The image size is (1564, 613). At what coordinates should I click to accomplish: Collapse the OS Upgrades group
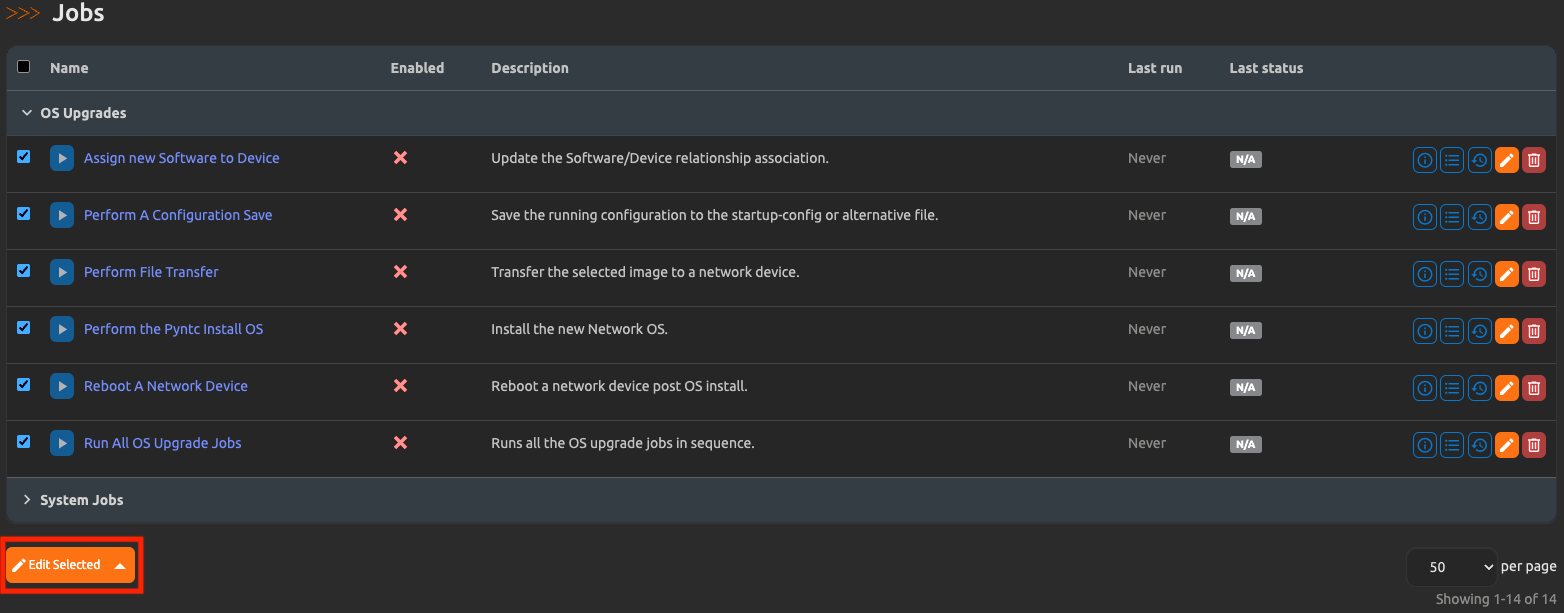click(x=27, y=113)
